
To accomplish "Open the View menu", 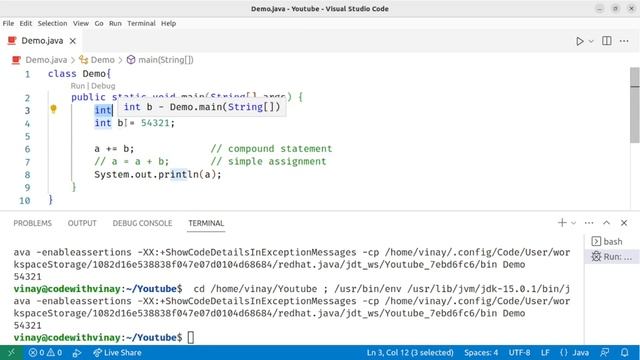I will click(x=81, y=23).
